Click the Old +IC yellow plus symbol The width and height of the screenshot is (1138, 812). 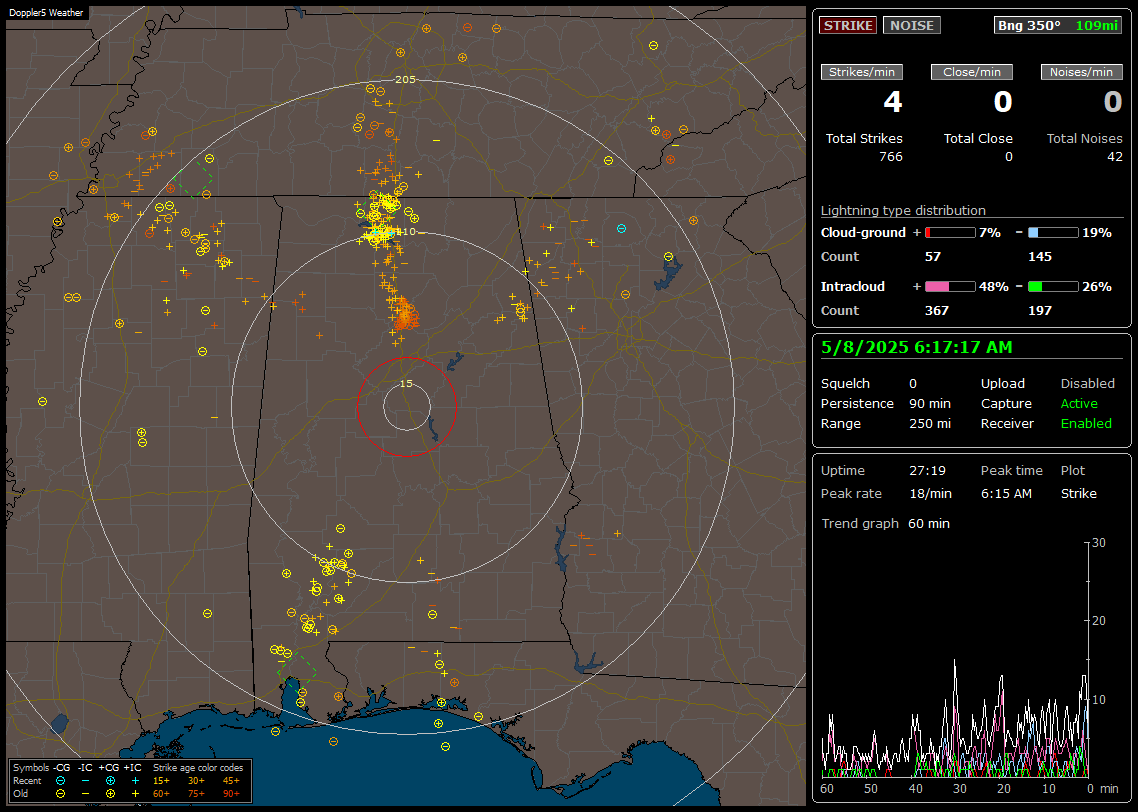tap(135, 794)
